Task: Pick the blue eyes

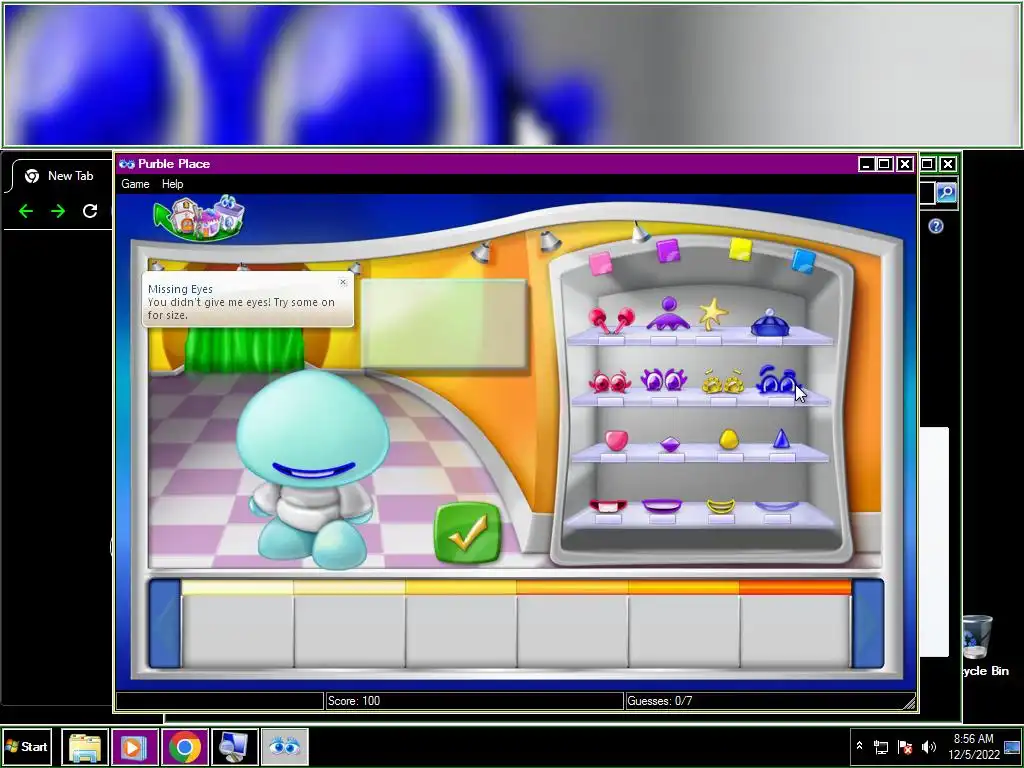Action: 777,380
